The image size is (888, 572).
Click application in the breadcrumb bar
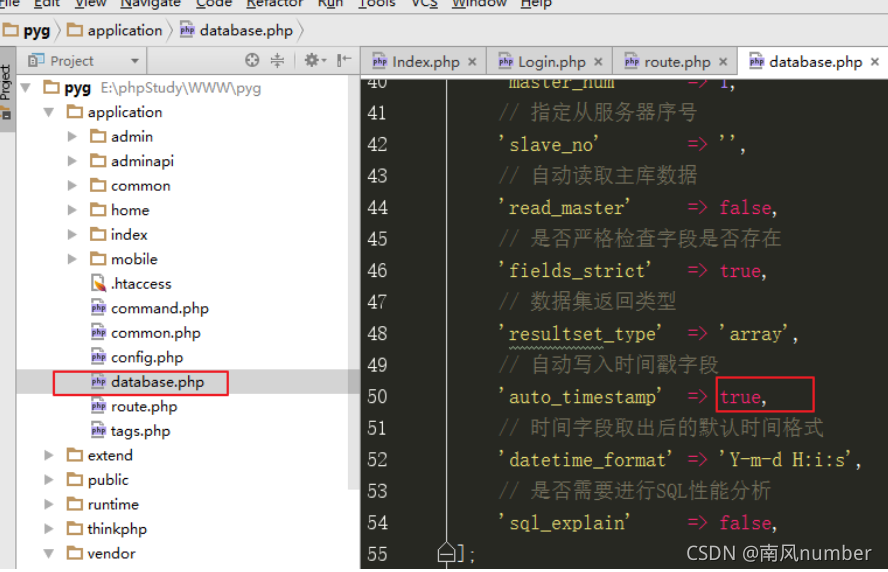[x=114, y=30]
